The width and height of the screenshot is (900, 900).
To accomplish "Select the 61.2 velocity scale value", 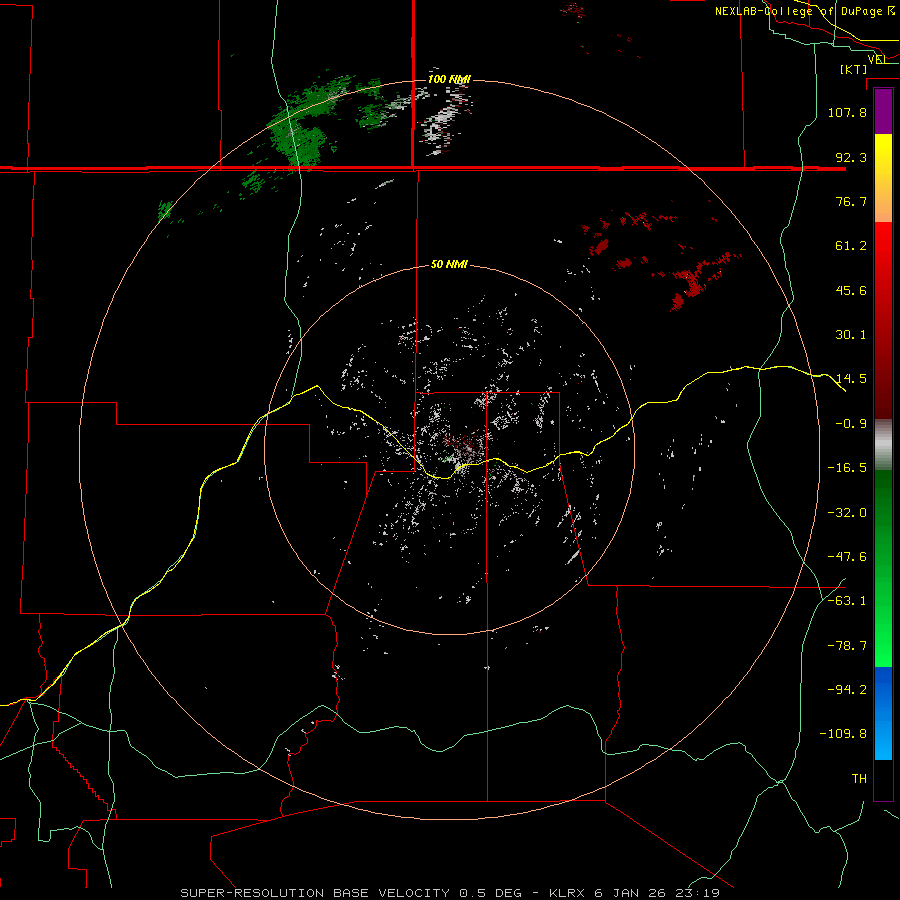I will point(851,246).
